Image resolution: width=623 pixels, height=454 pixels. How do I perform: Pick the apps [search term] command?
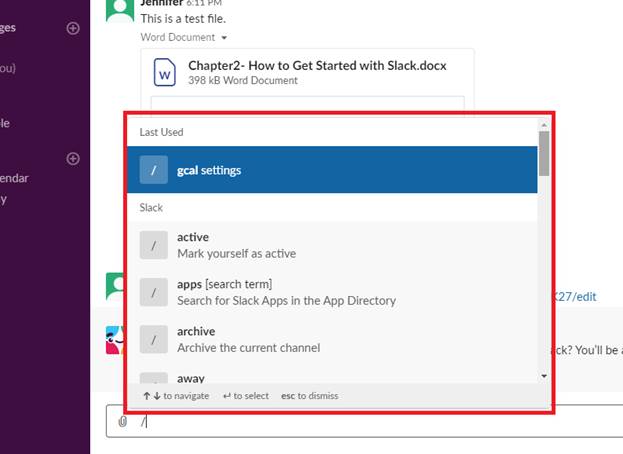pos(332,292)
